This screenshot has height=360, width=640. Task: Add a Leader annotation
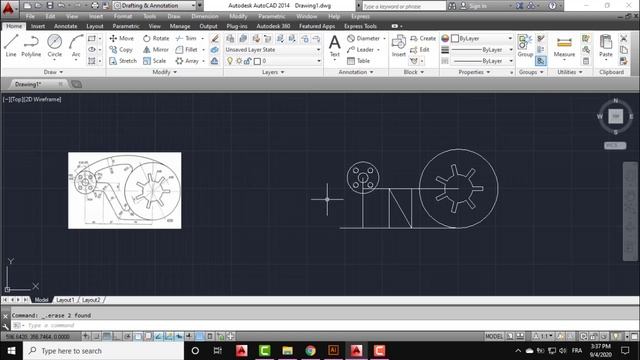point(360,49)
